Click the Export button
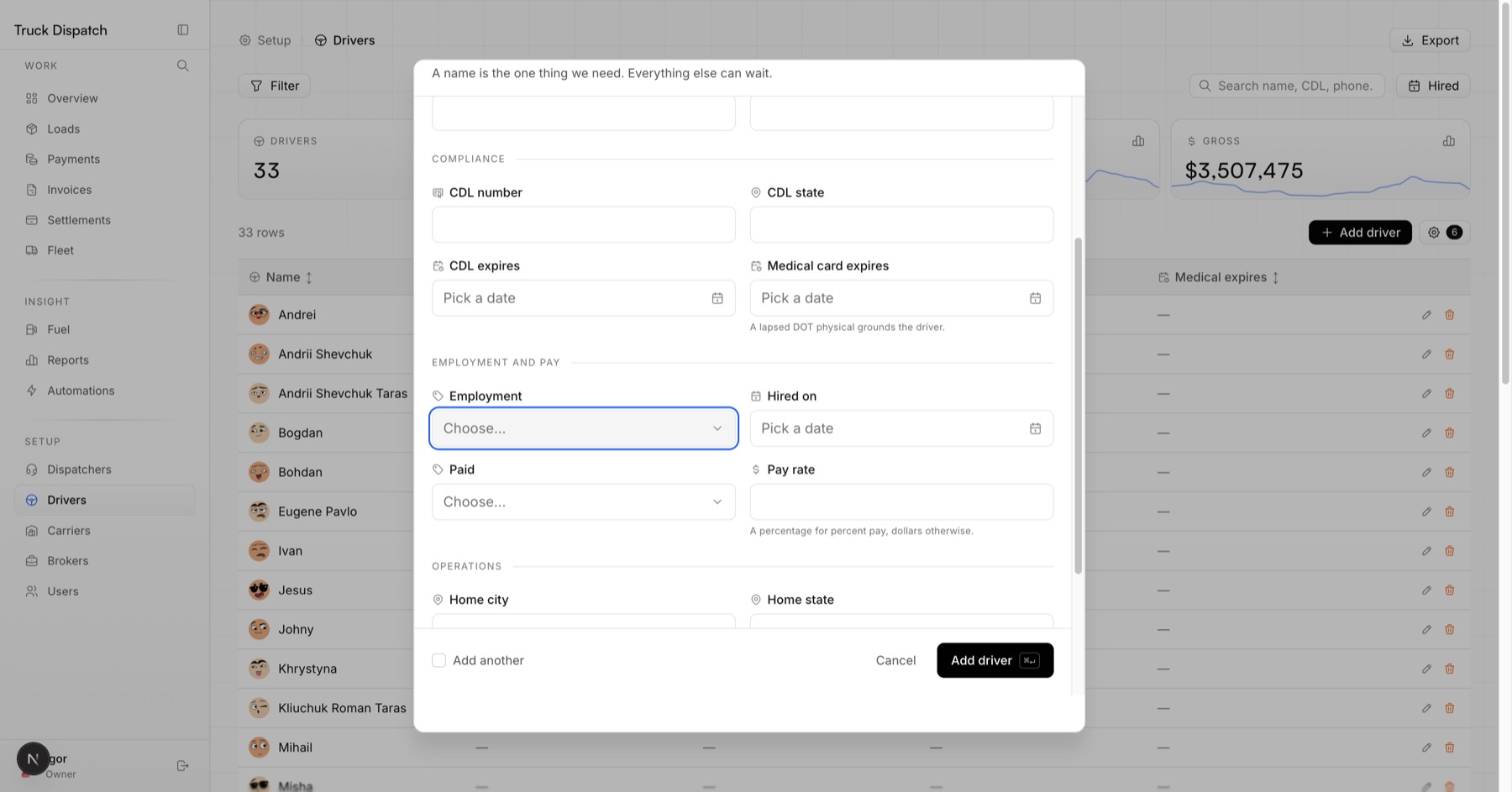The width and height of the screenshot is (1512, 792). [1430, 40]
